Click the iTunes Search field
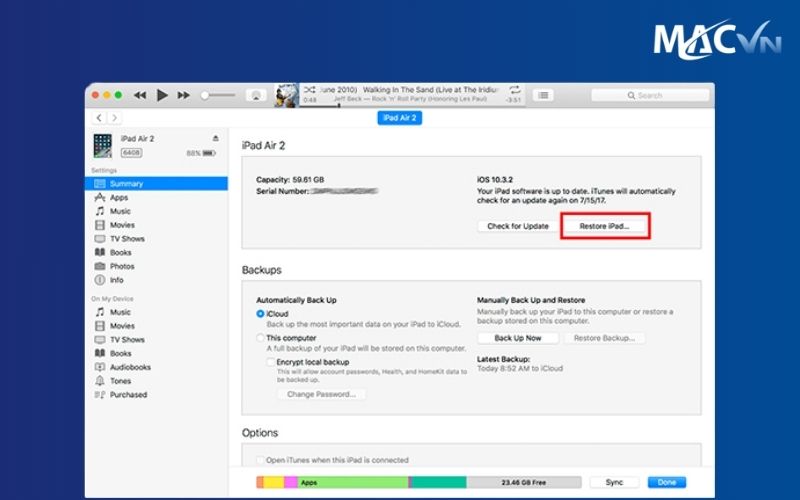The image size is (800, 500). (650, 95)
